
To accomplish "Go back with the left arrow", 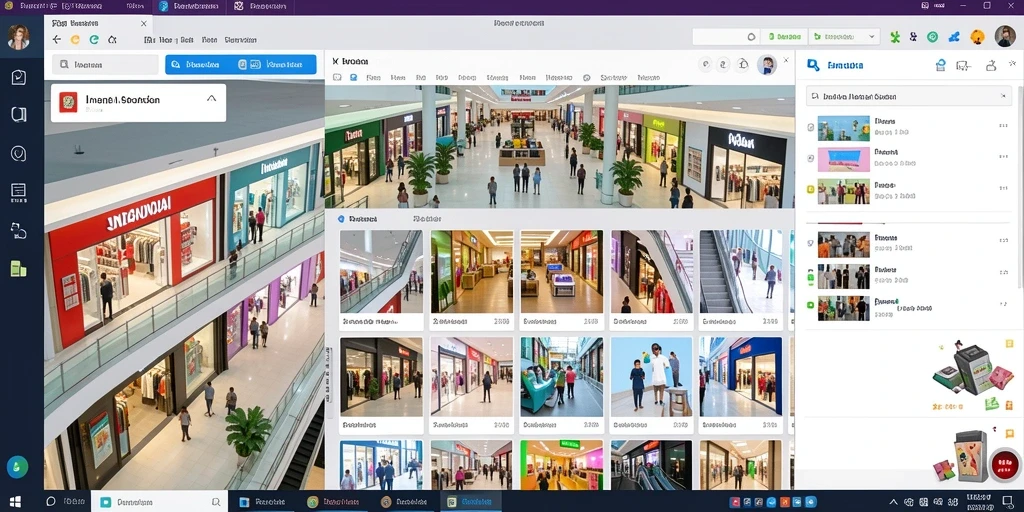I will tap(57, 40).
